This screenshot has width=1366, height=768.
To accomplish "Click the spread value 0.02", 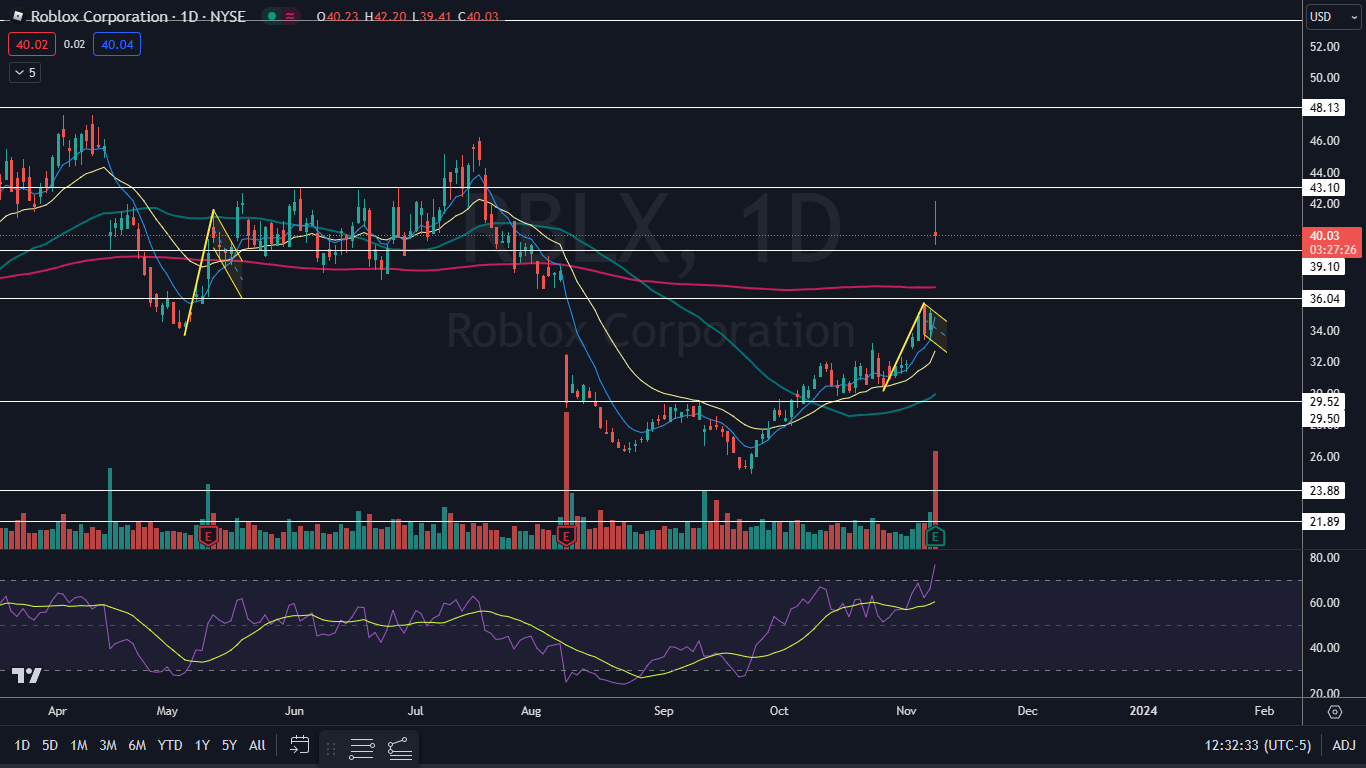I will [74, 44].
